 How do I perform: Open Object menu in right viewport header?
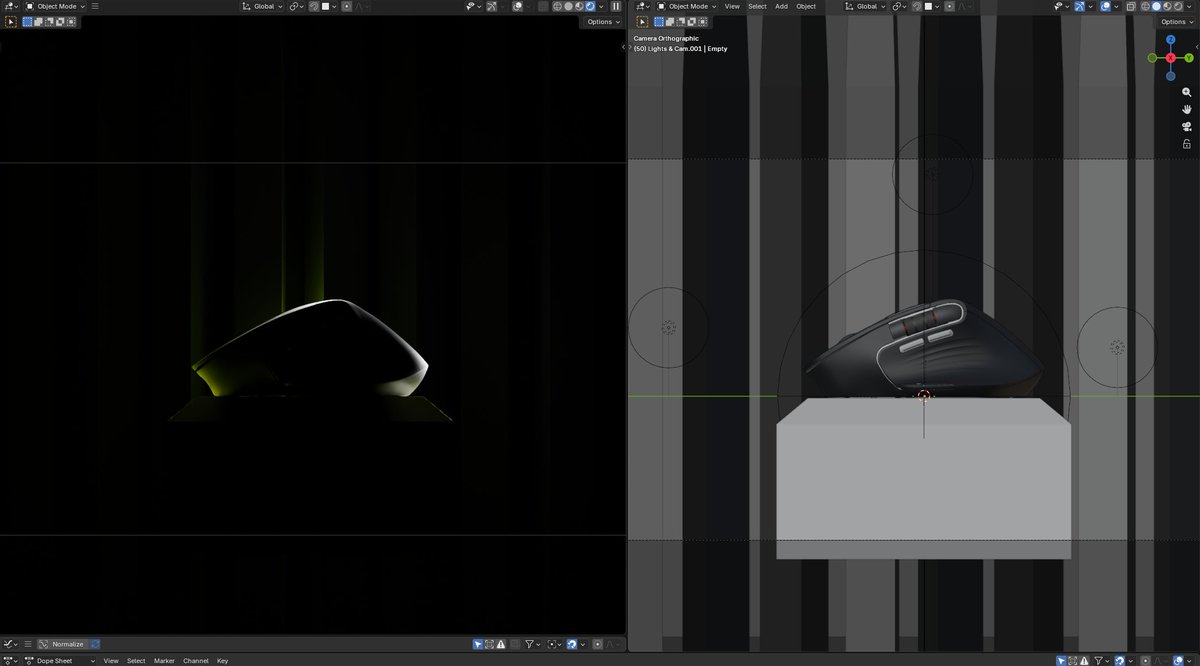pos(806,6)
